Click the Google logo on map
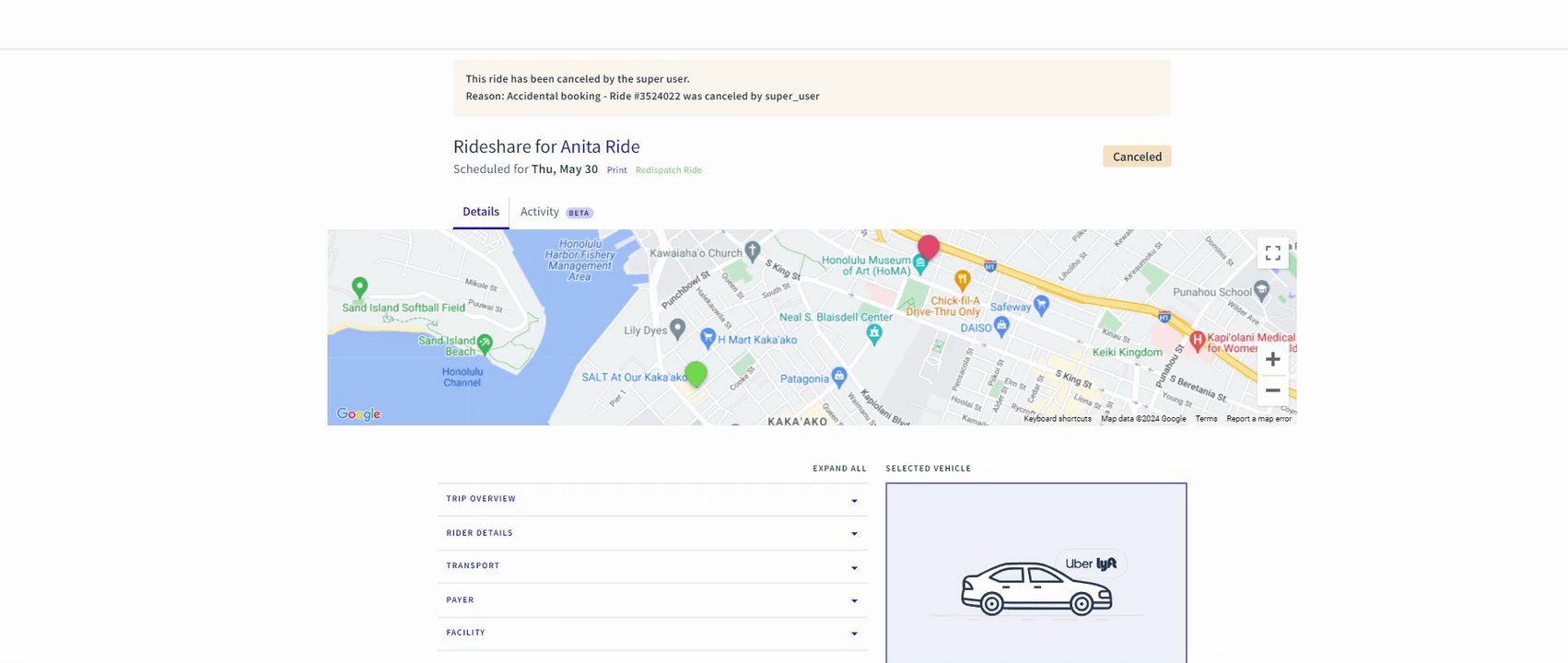The width and height of the screenshot is (1568, 663). coord(358,414)
